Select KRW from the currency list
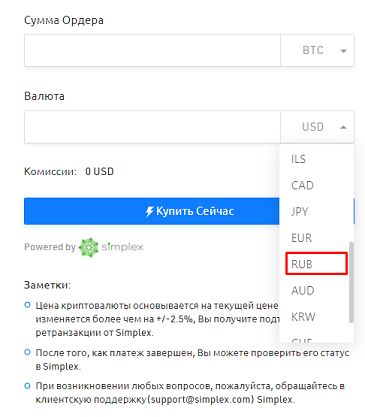This screenshot has width=365, height=417. tap(317, 317)
